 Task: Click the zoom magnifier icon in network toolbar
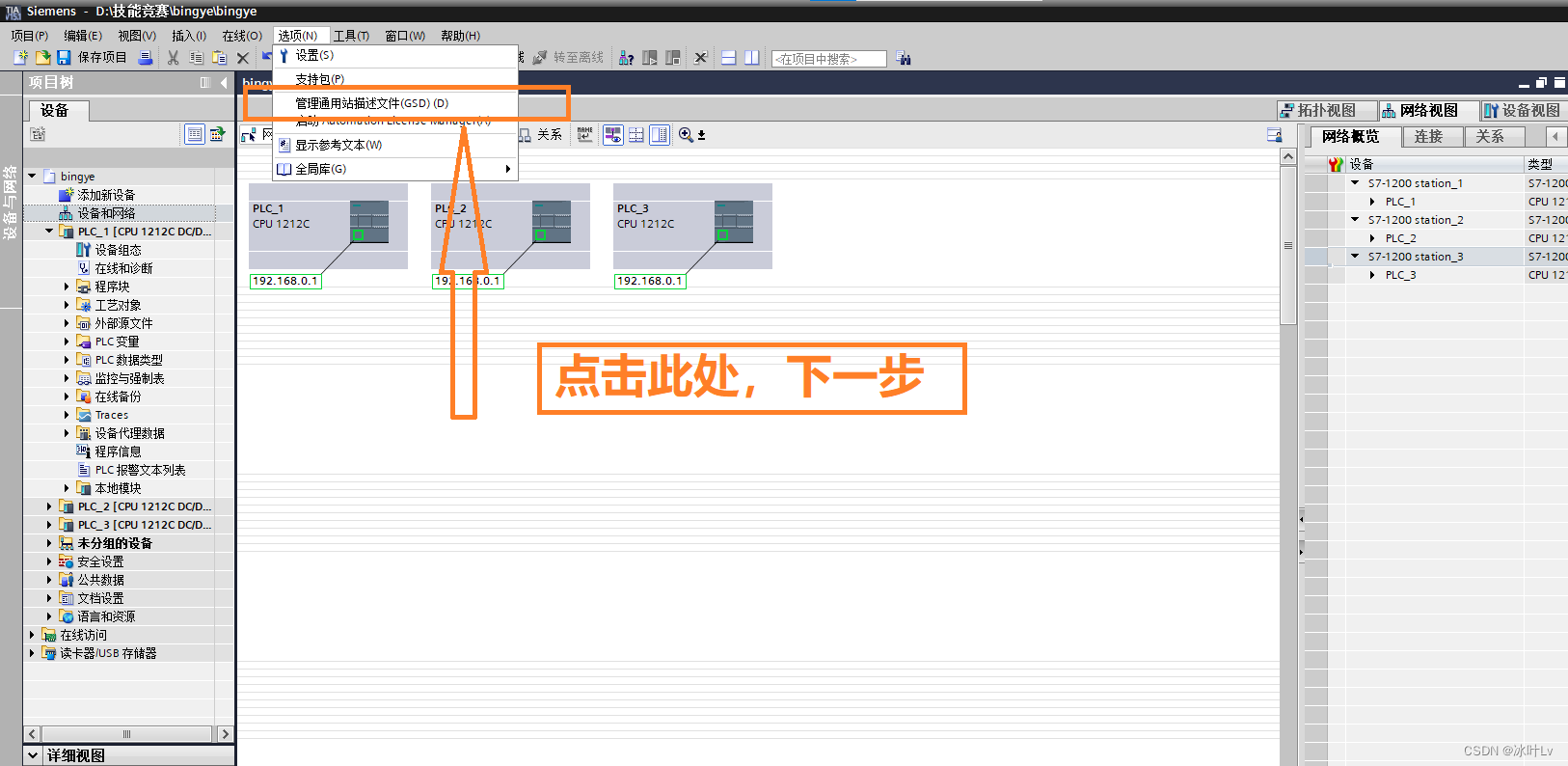[x=686, y=135]
